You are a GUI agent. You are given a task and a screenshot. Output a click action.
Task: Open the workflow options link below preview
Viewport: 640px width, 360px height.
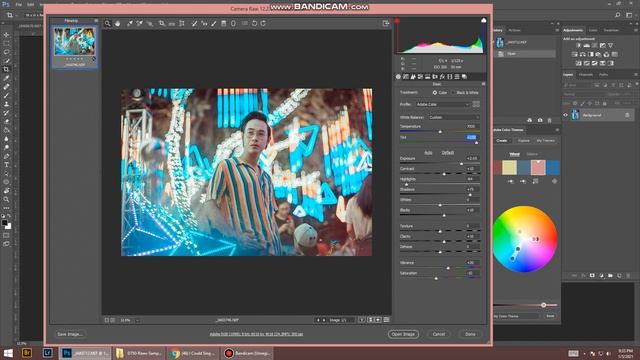coord(256,334)
